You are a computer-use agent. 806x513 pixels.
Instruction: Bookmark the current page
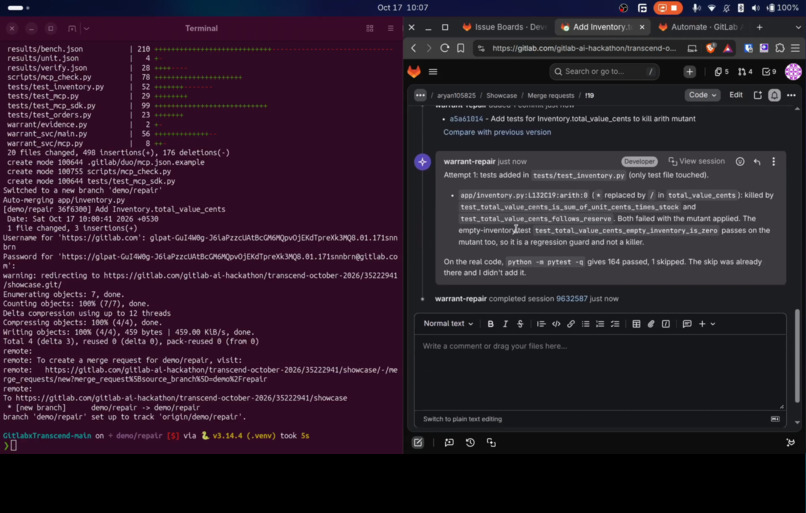pyautogui.click(x=461, y=48)
